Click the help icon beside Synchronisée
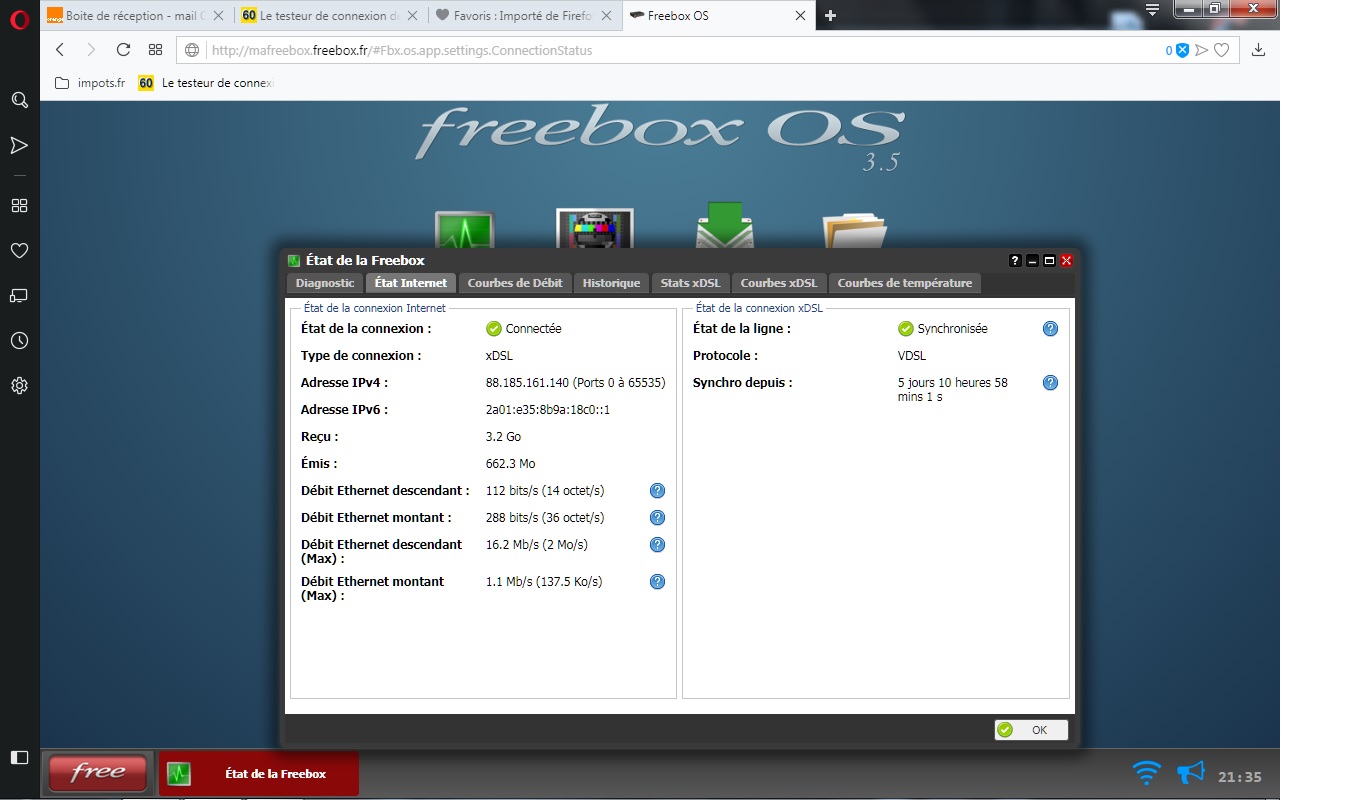This screenshot has height=800, width=1362. pyautogui.click(x=1050, y=328)
